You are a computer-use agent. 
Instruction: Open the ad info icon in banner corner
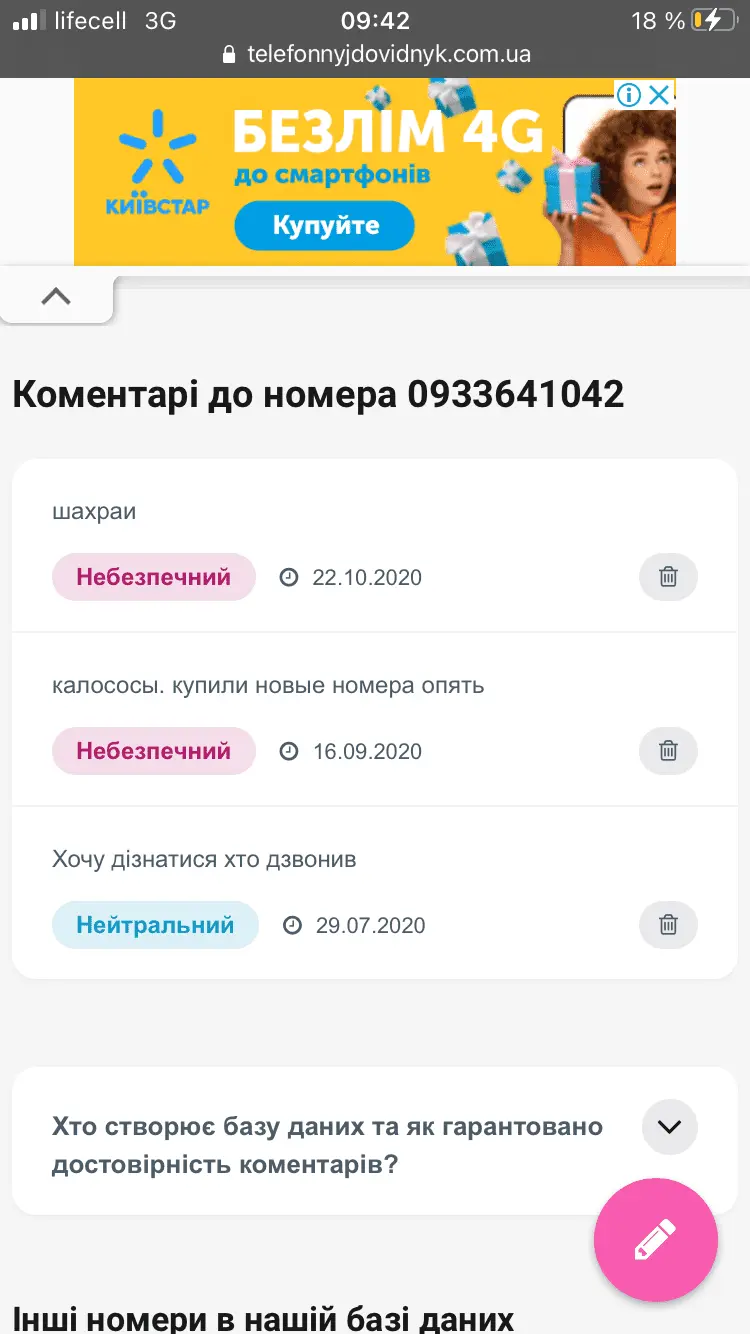pyautogui.click(x=628, y=95)
